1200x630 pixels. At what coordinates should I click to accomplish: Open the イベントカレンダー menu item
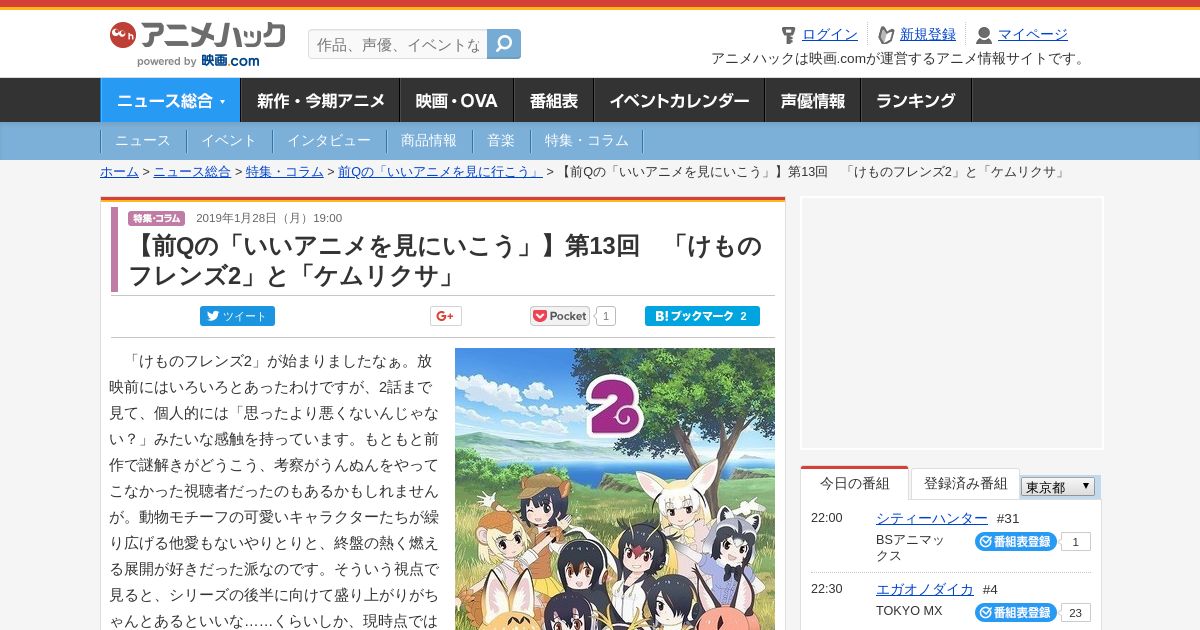point(680,100)
